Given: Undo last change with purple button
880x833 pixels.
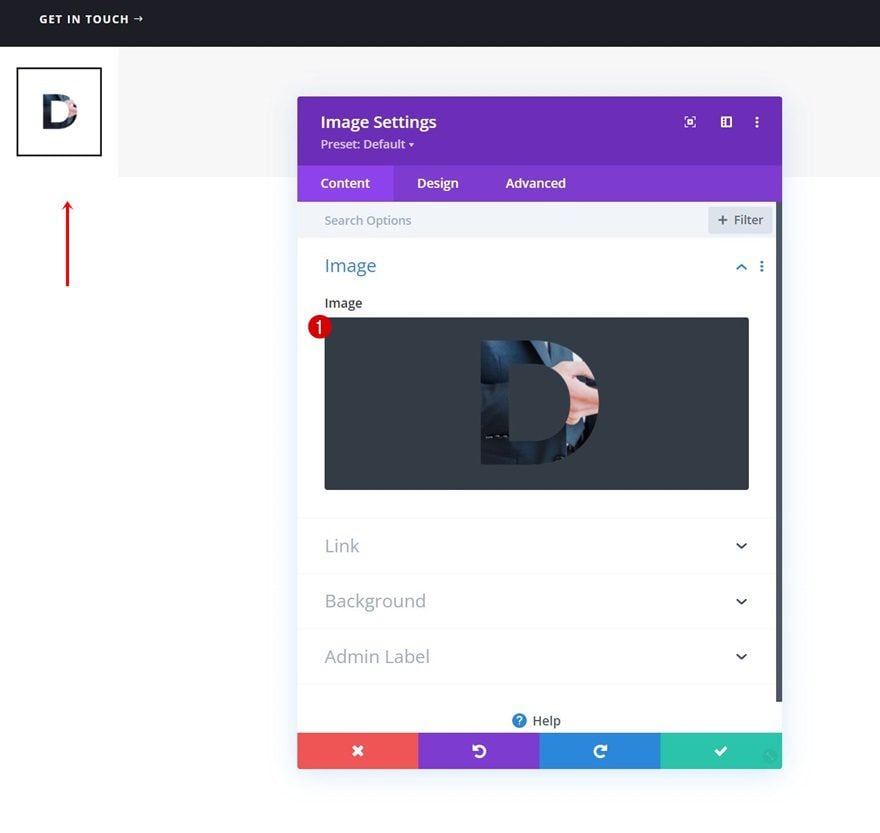Looking at the screenshot, I should pyautogui.click(x=479, y=750).
